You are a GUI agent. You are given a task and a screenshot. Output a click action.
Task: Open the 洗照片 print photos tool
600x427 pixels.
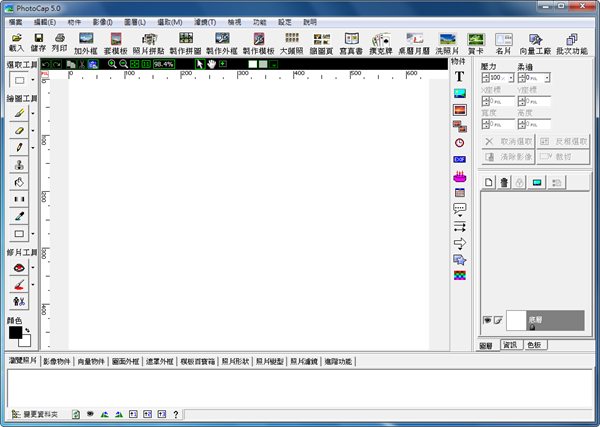[x=447, y=43]
